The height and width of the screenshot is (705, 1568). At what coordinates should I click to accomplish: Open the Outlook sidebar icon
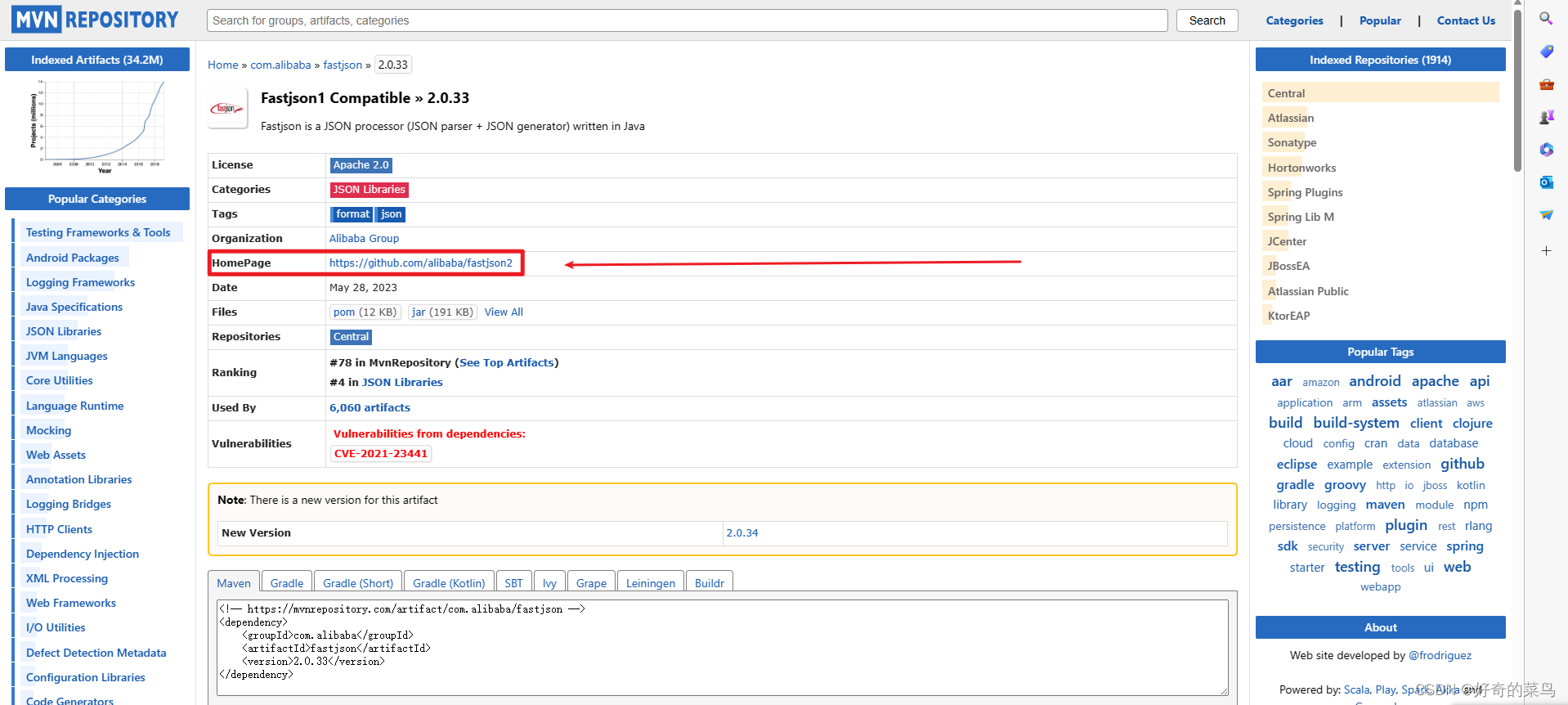point(1546,182)
